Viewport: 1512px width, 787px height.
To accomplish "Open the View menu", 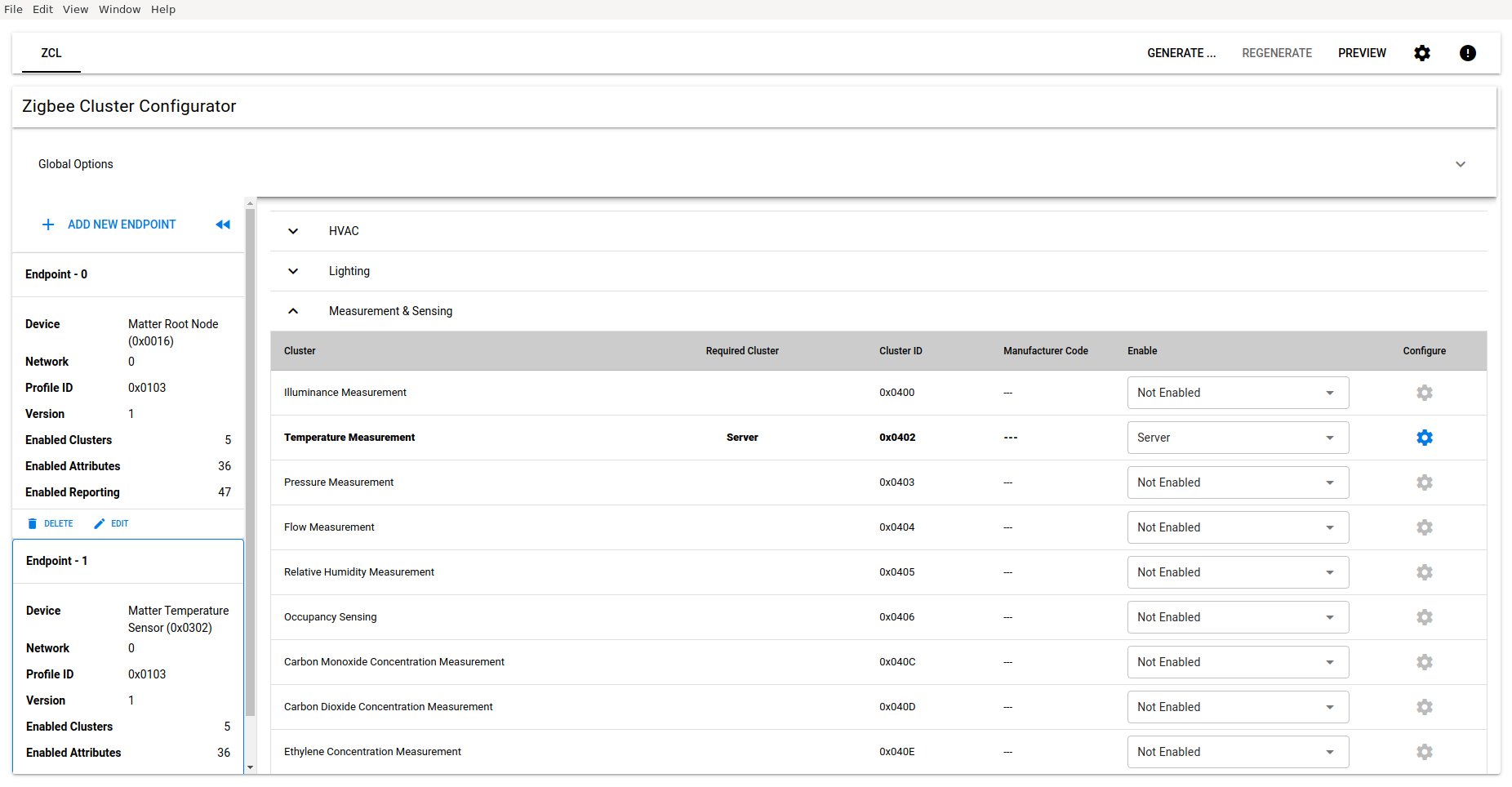I will [75, 9].
